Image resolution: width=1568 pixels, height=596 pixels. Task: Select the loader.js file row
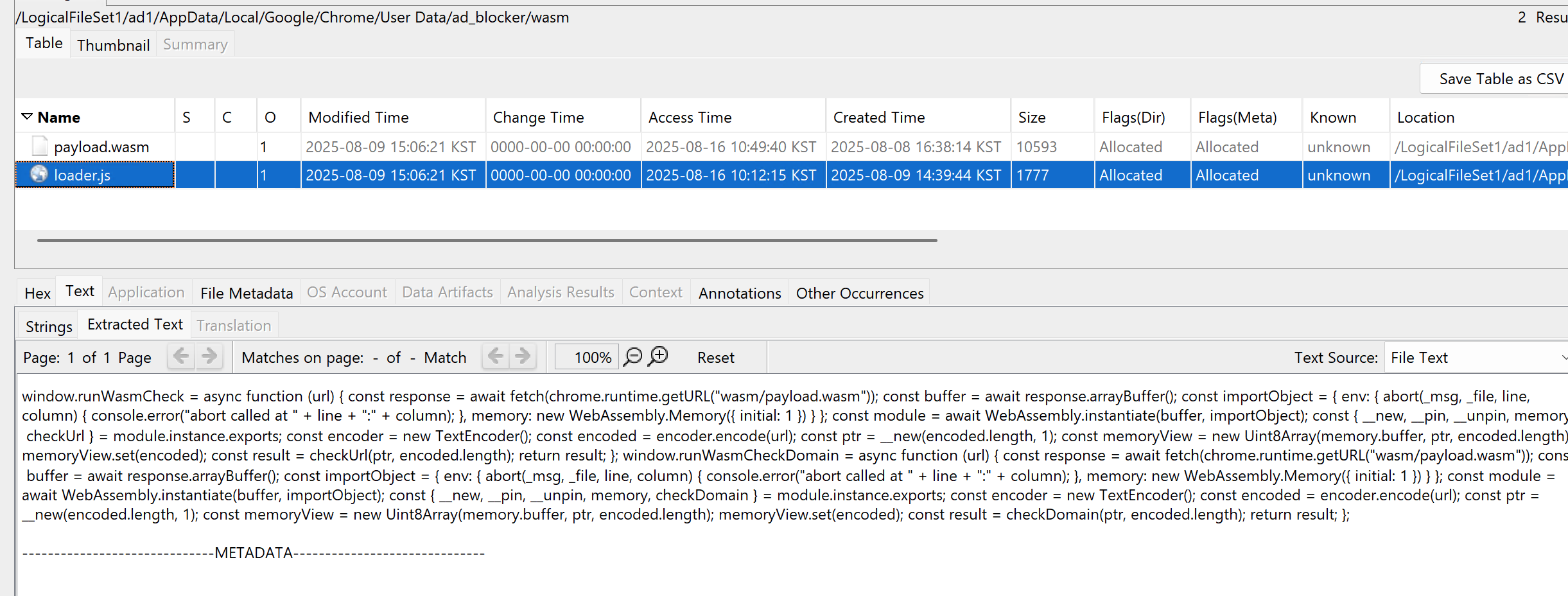(791, 175)
